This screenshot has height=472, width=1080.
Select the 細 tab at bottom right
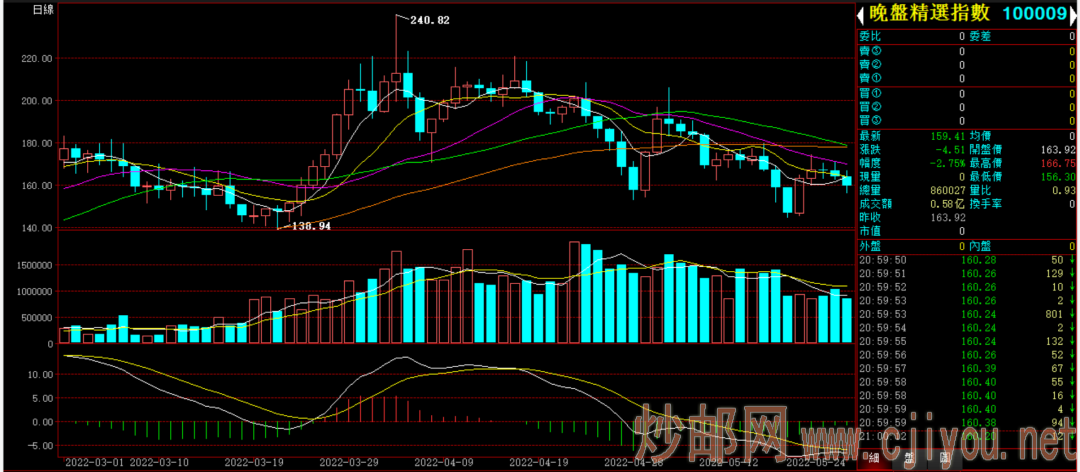pyautogui.click(x=872, y=459)
